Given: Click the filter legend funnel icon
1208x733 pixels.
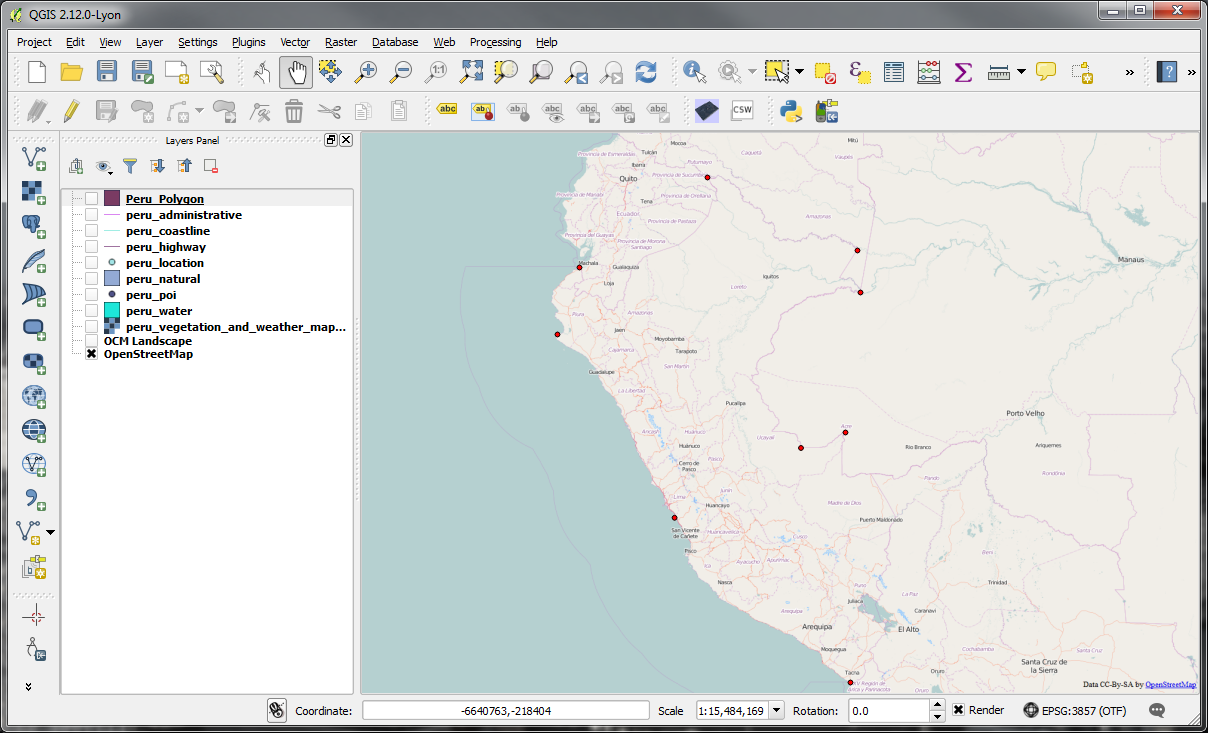Looking at the screenshot, I should tap(129, 166).
